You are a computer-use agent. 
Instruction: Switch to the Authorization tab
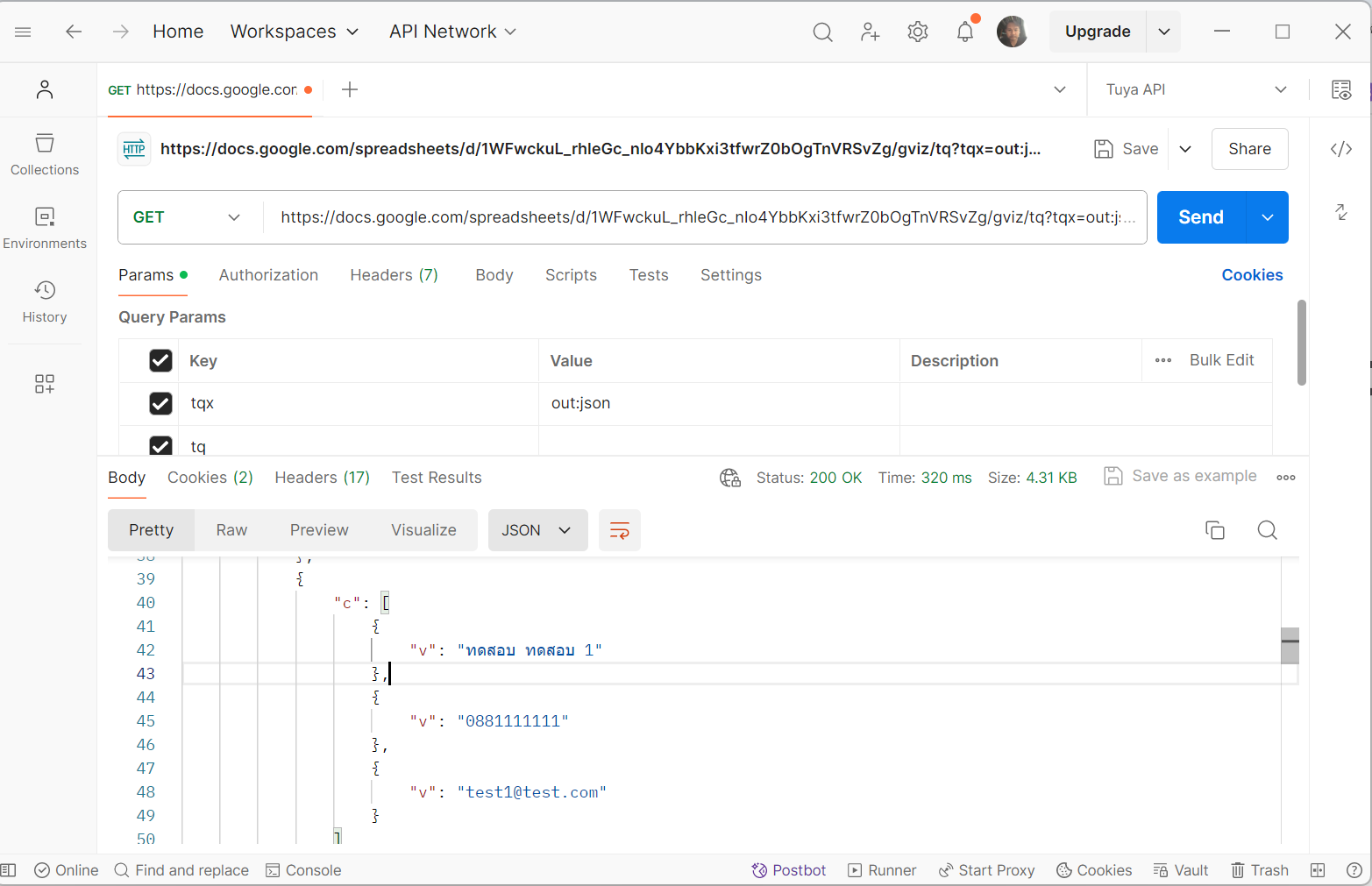tap(268, 275)
